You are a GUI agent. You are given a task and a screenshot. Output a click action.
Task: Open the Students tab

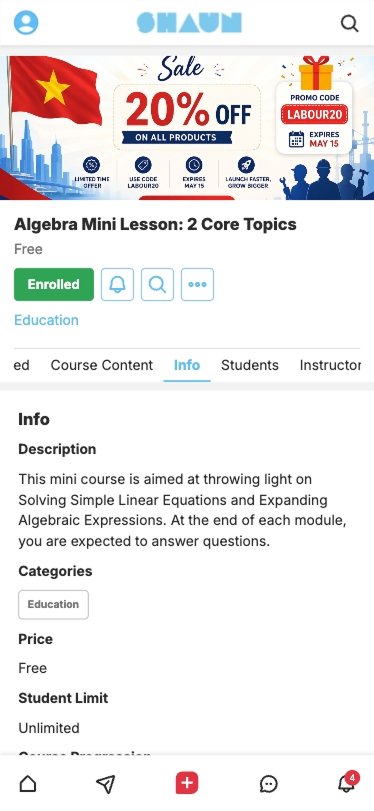click(x=250, y=365)
